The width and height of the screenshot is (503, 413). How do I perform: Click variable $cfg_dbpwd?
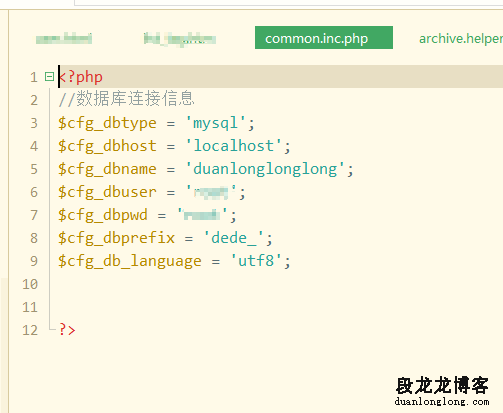click(103, 215)
